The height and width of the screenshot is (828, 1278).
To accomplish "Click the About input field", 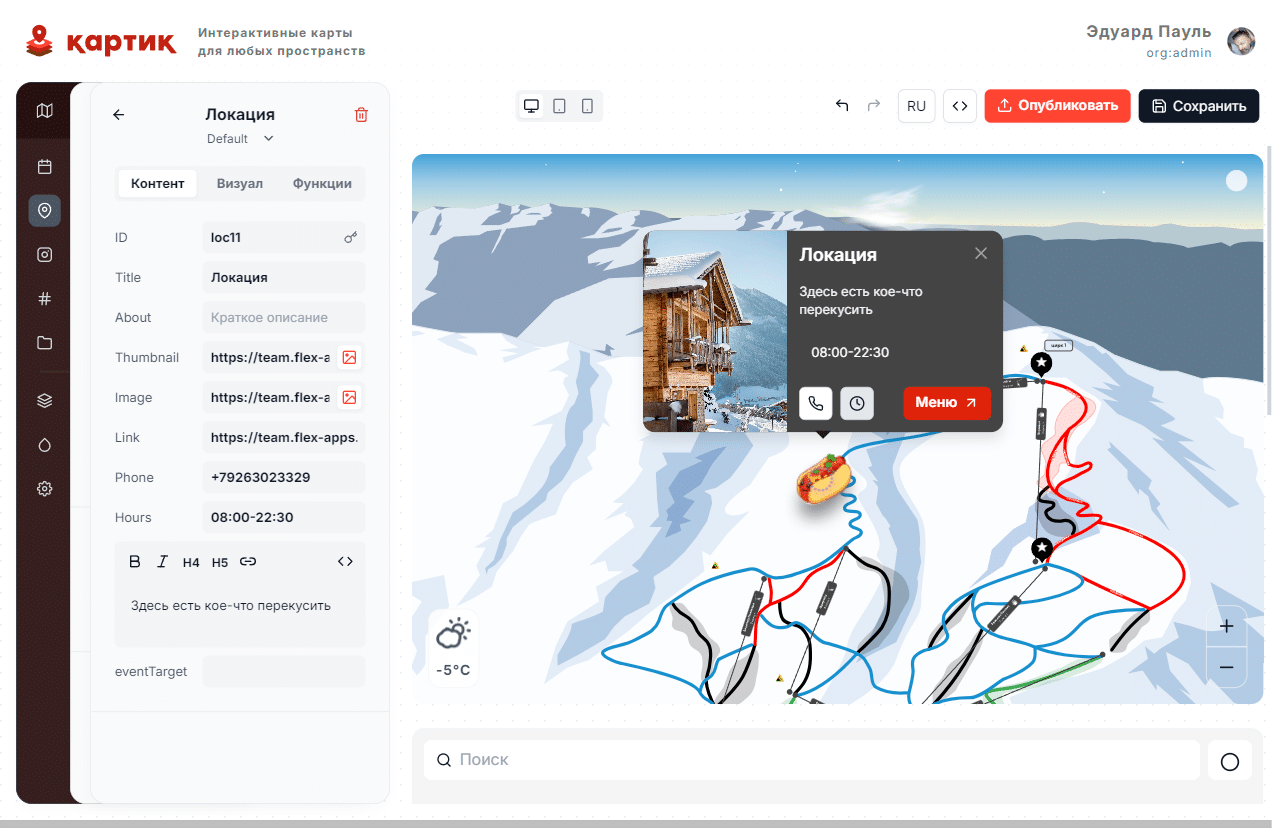I will tap(284, 317).
